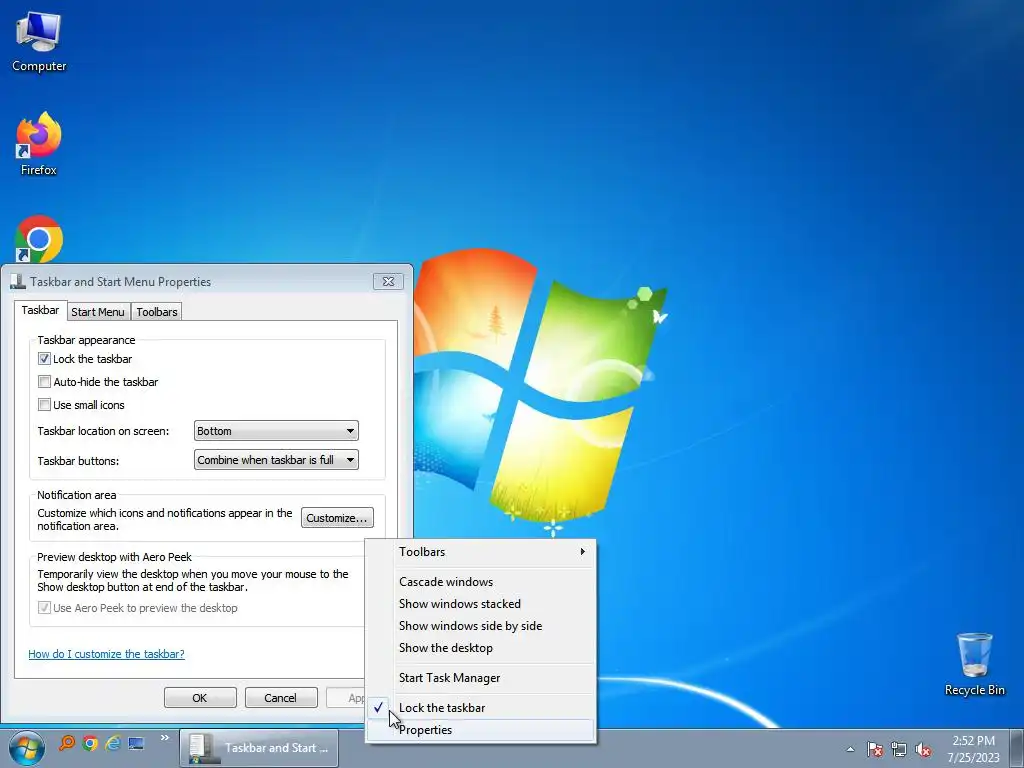Switch to the Taskbar tab
This screenshot has height=768, width=1024.
(40, 310)
